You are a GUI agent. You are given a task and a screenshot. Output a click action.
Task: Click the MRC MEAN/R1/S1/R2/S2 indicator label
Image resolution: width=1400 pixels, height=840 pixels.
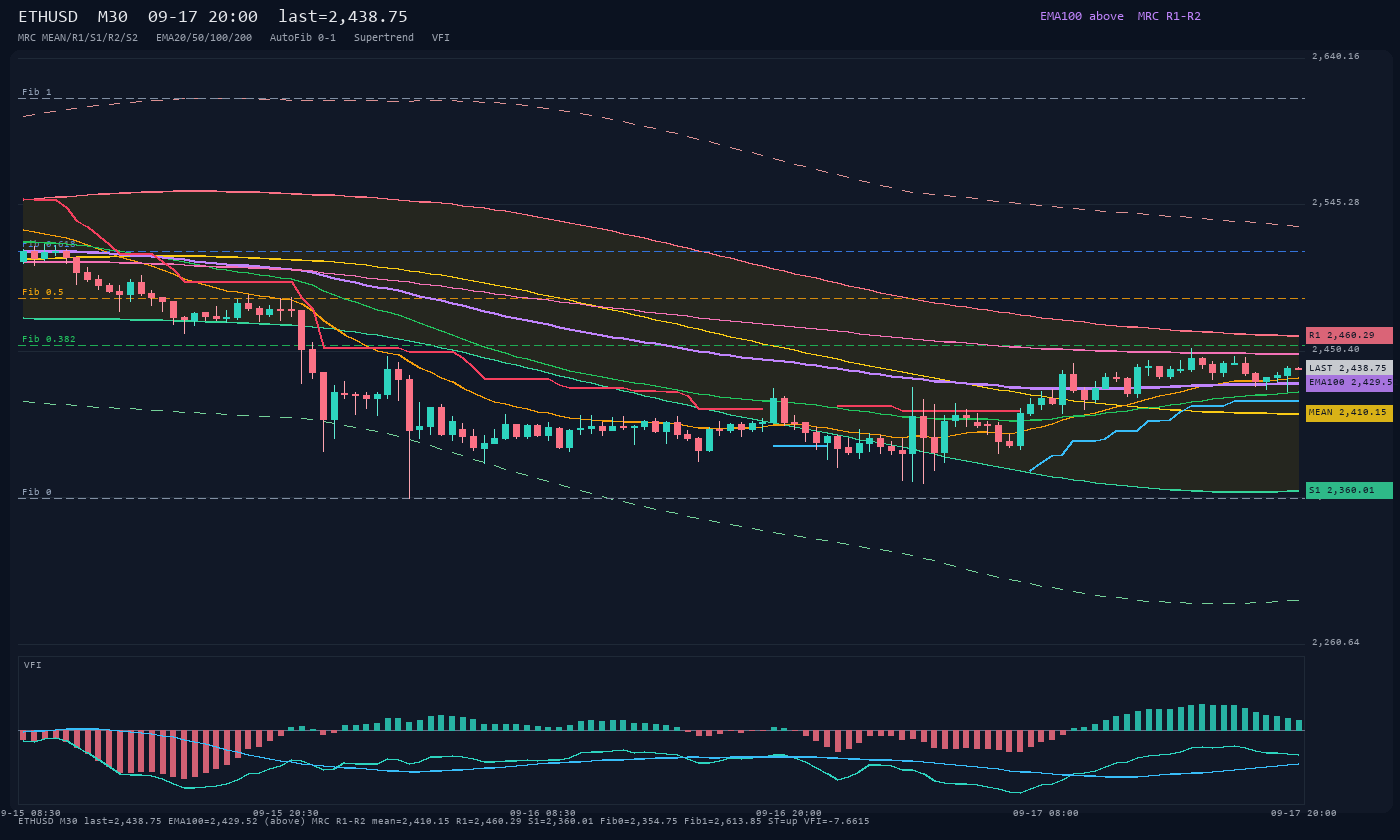(78, 38)
